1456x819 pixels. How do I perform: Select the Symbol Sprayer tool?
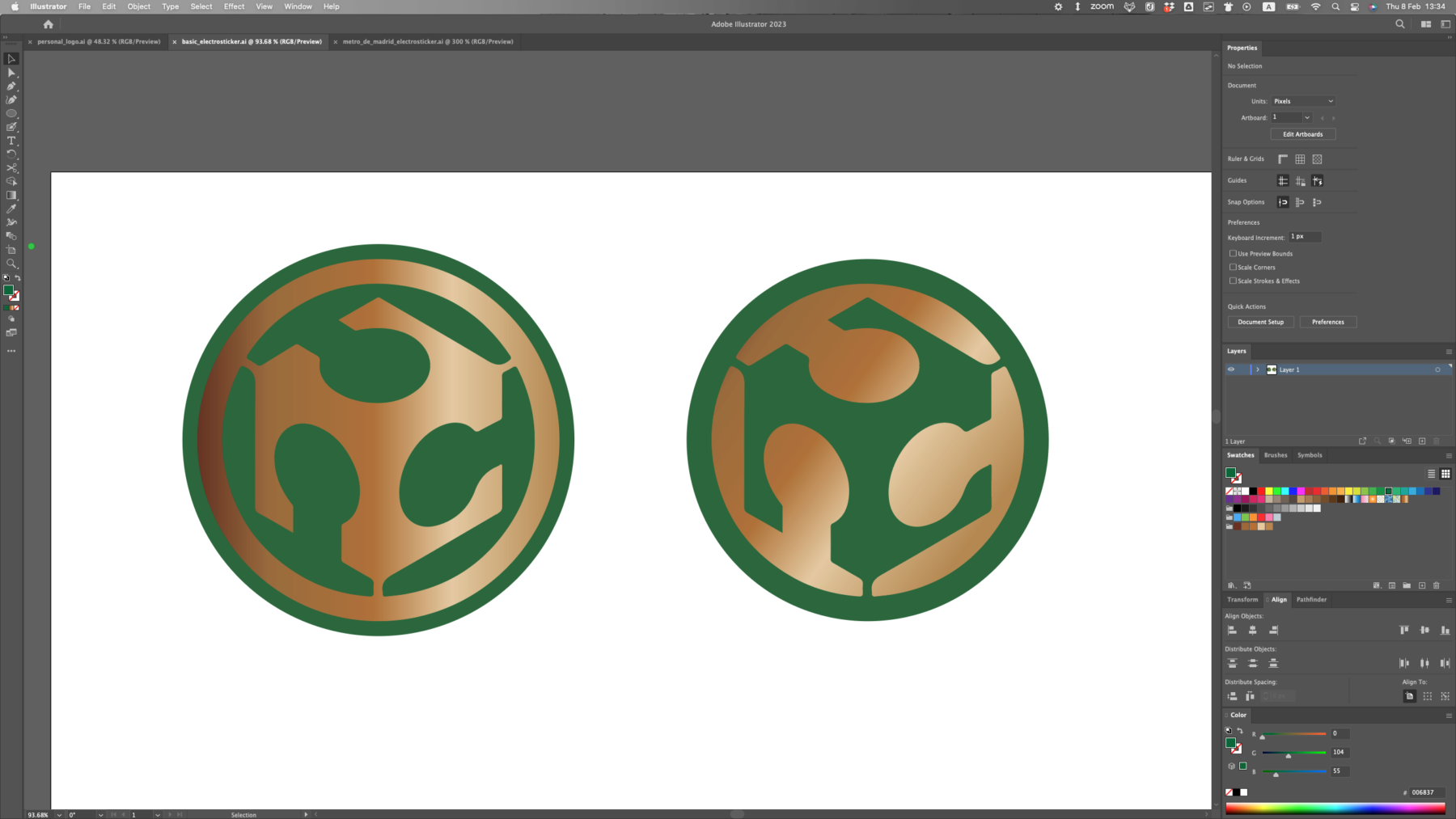[x=11, y=222]
